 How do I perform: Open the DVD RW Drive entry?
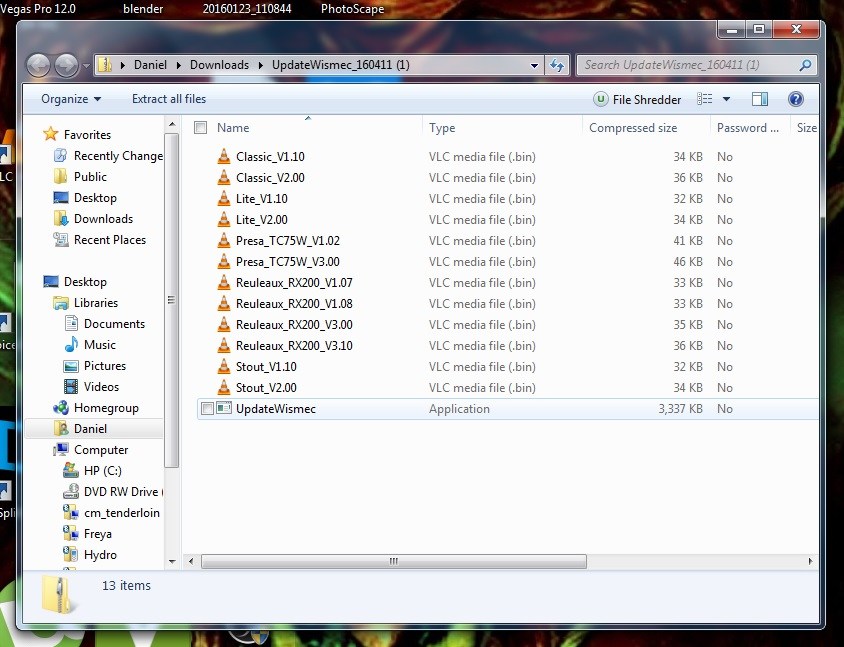tap(113, 491)
